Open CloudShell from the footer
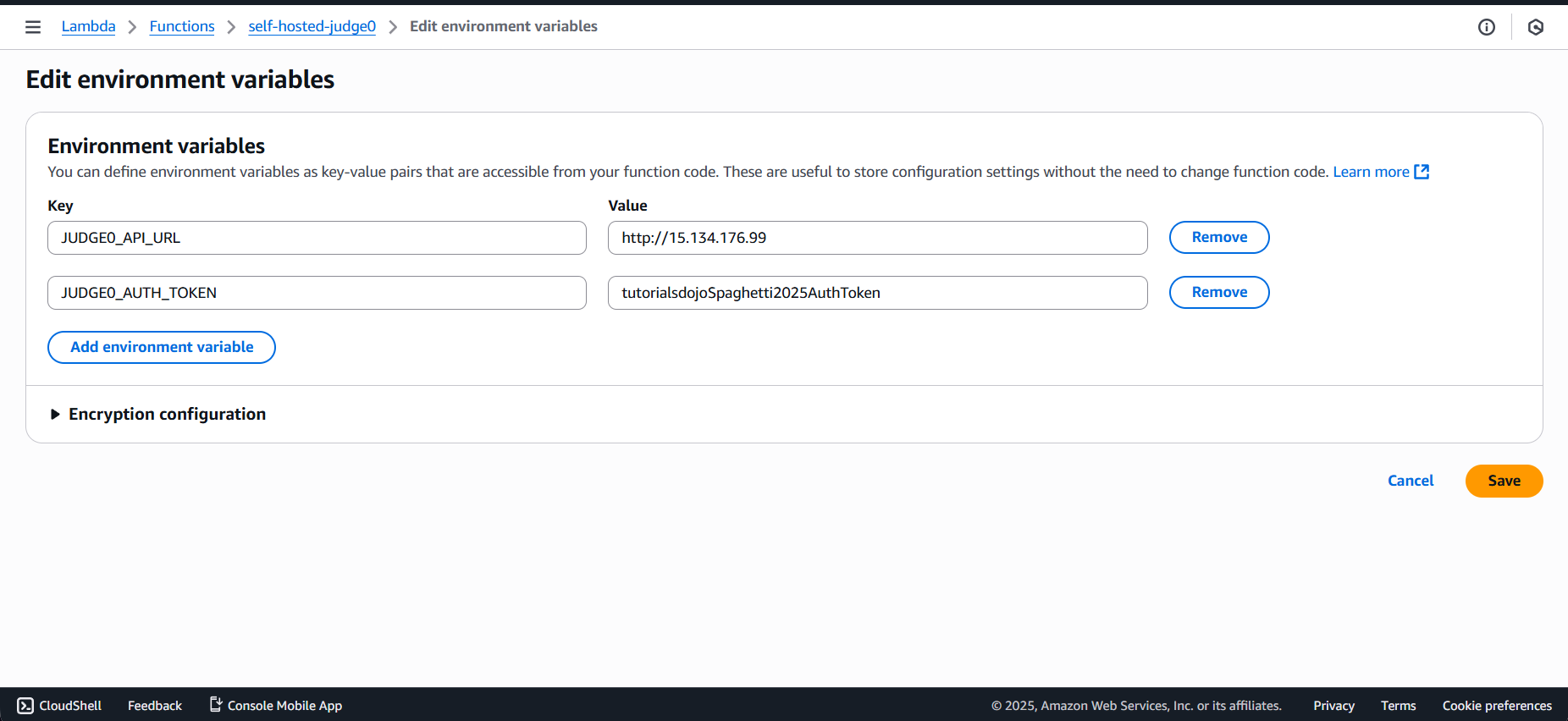 click(59, 706)
